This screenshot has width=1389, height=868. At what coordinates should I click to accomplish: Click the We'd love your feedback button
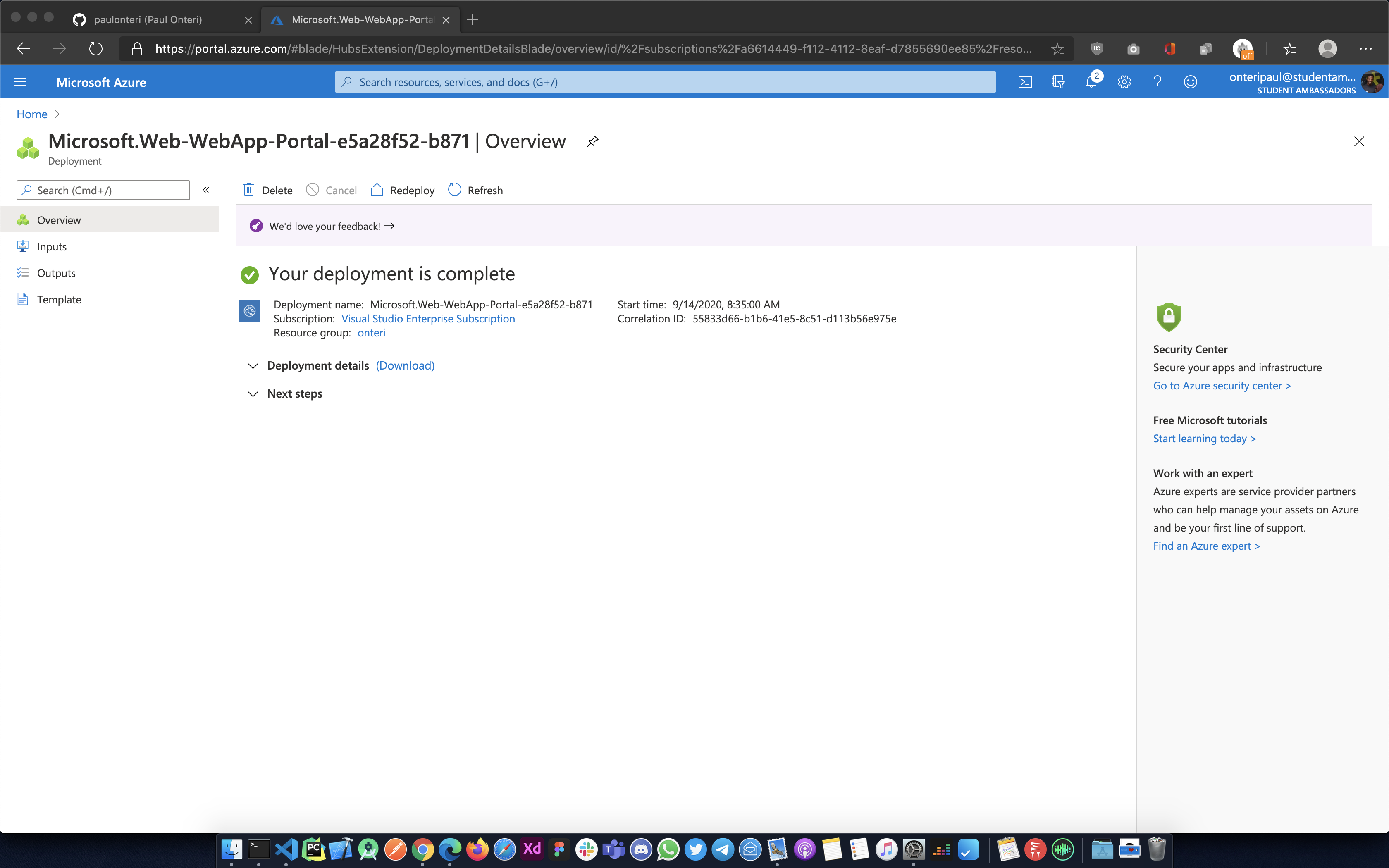click(323, 225)
